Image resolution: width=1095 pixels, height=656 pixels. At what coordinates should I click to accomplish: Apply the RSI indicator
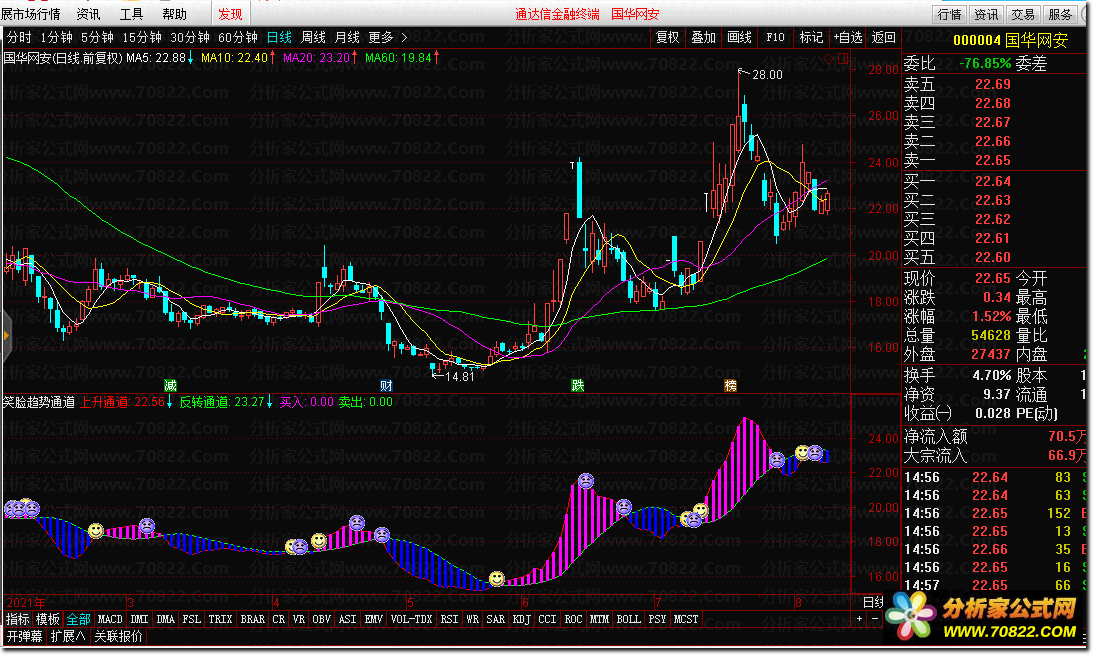(x=450, y=619)
